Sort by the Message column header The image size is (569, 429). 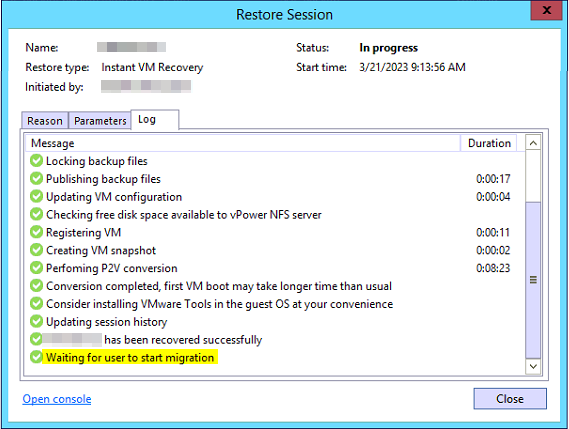(x=243, y=143)
